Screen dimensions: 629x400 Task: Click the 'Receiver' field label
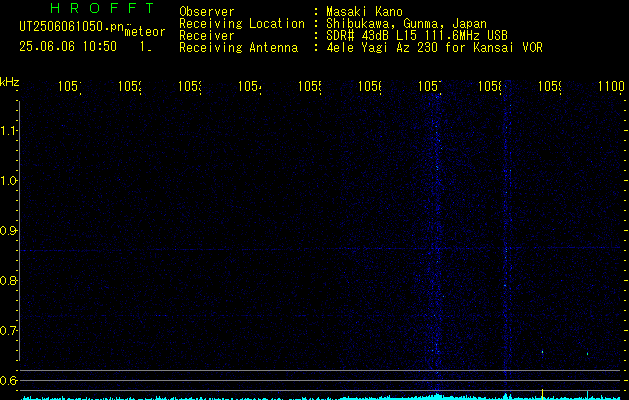[x=207, y=36]
